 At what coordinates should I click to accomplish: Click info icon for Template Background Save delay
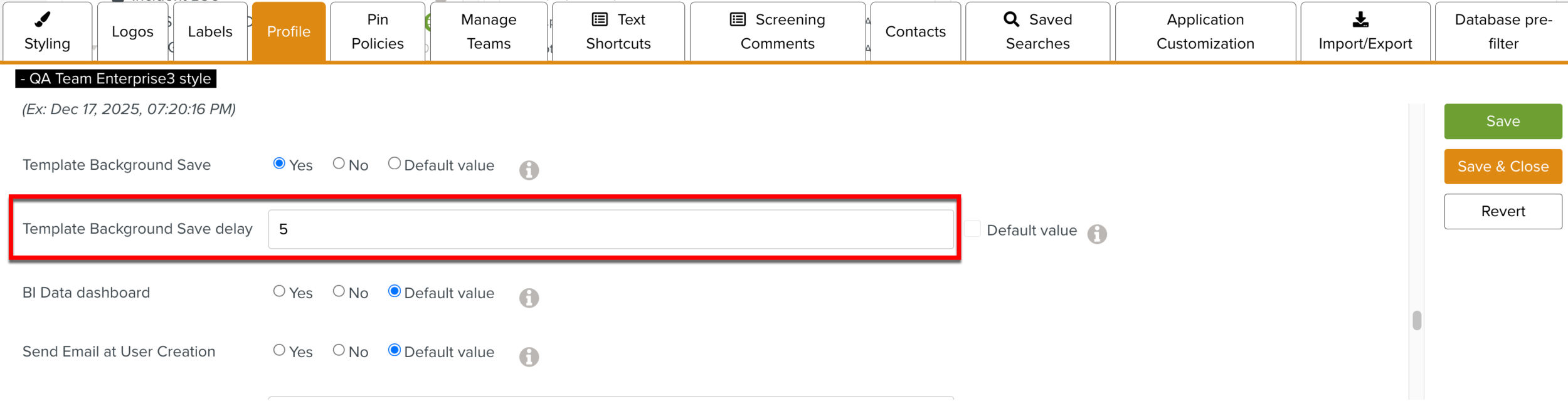pos(1096,234)
